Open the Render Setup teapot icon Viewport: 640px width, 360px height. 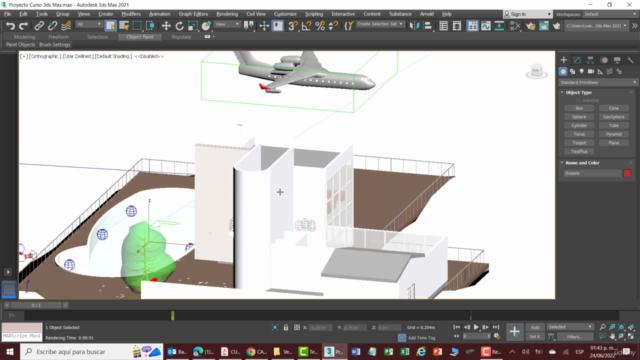(x=530, y=26)
